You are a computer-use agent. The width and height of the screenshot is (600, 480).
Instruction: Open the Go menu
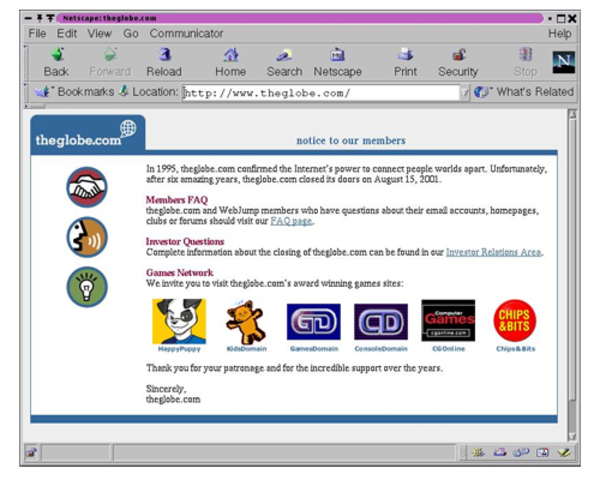pyautogui.click(x=130, y=34)
